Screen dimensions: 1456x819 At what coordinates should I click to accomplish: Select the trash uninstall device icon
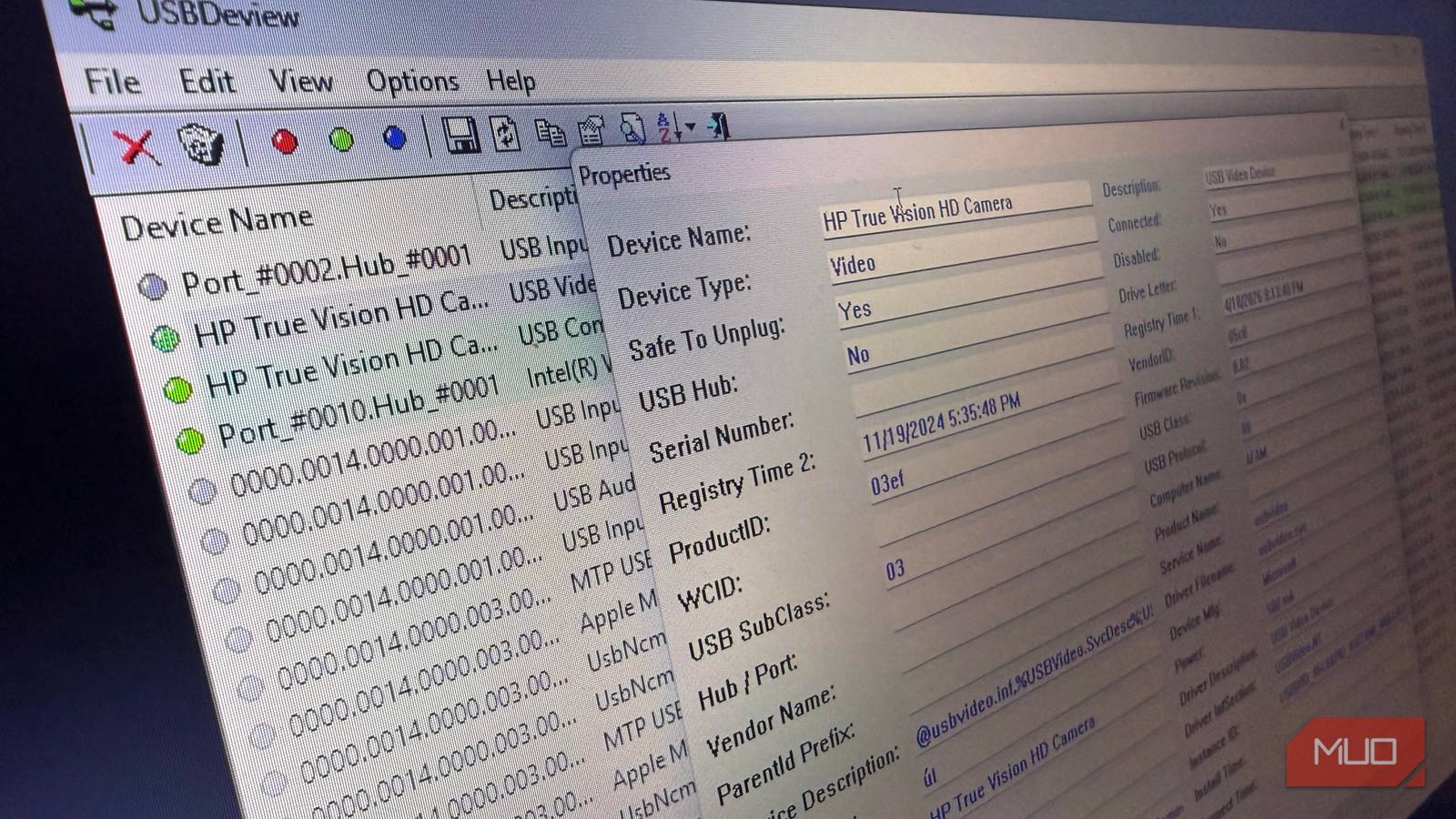pyautogui.click(x=198, y=141)
